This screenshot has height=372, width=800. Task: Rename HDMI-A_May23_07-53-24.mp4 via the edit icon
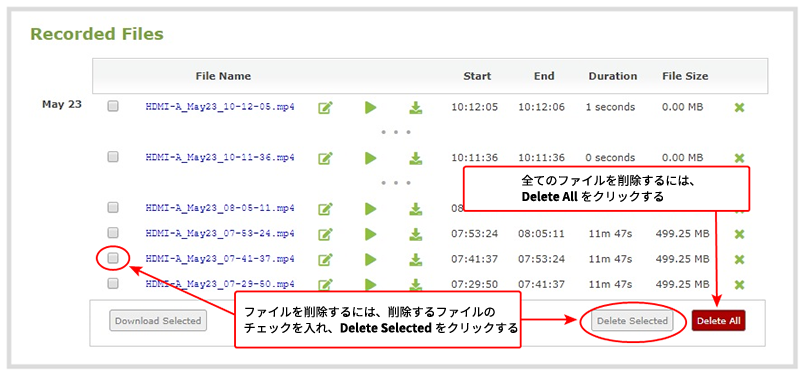point(325,234)
